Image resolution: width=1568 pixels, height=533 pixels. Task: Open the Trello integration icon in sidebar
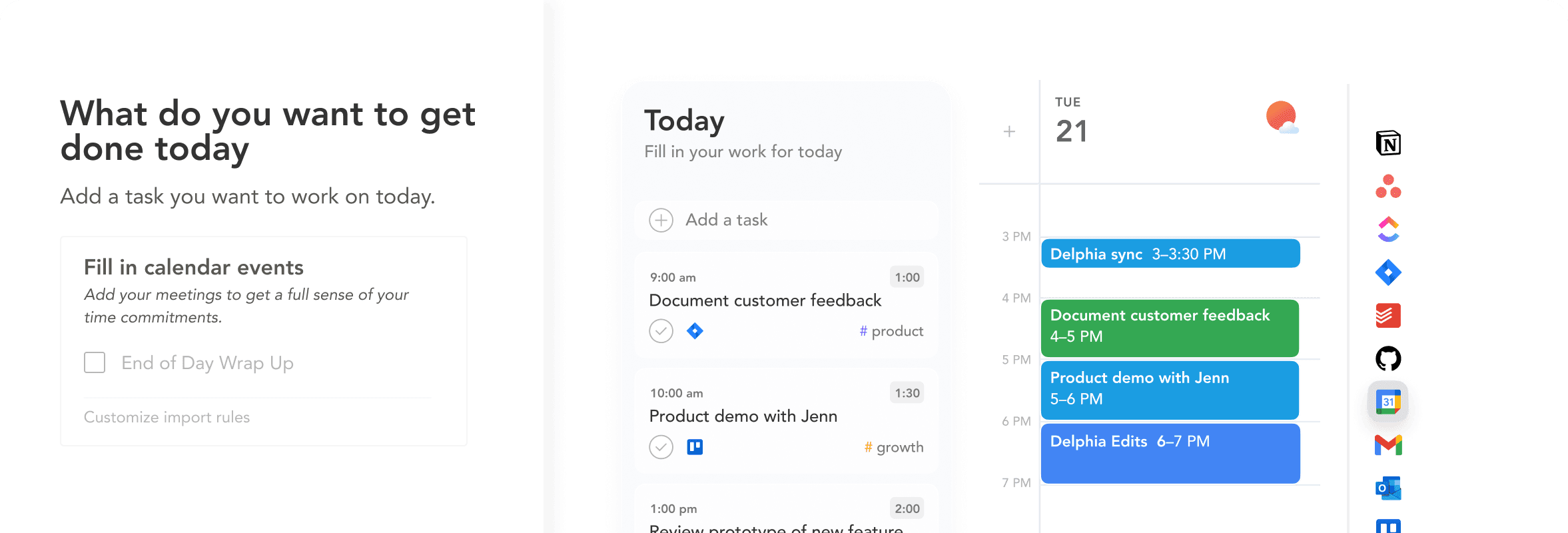tap(1388, 526)
